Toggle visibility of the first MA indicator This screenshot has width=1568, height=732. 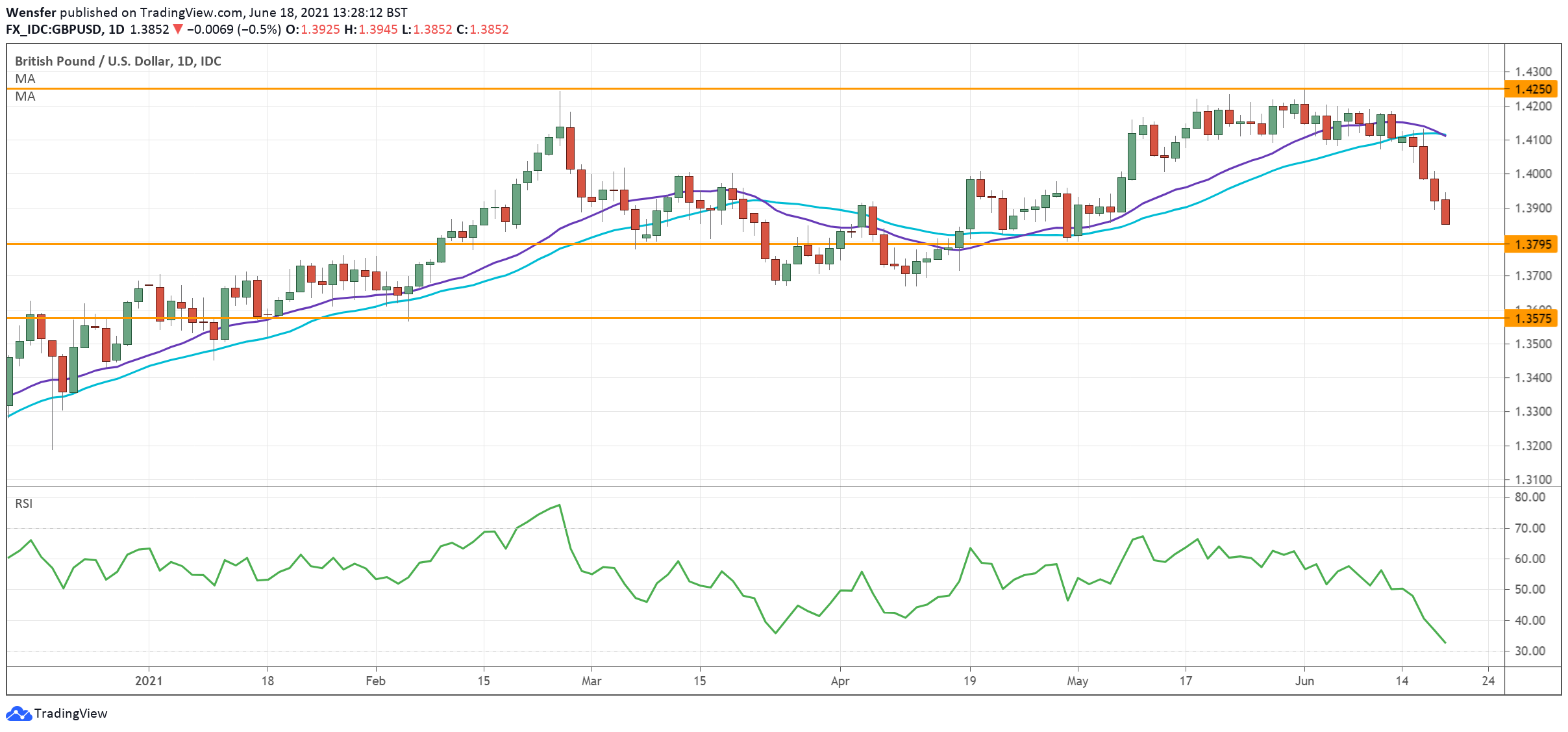tap(24, 79)
